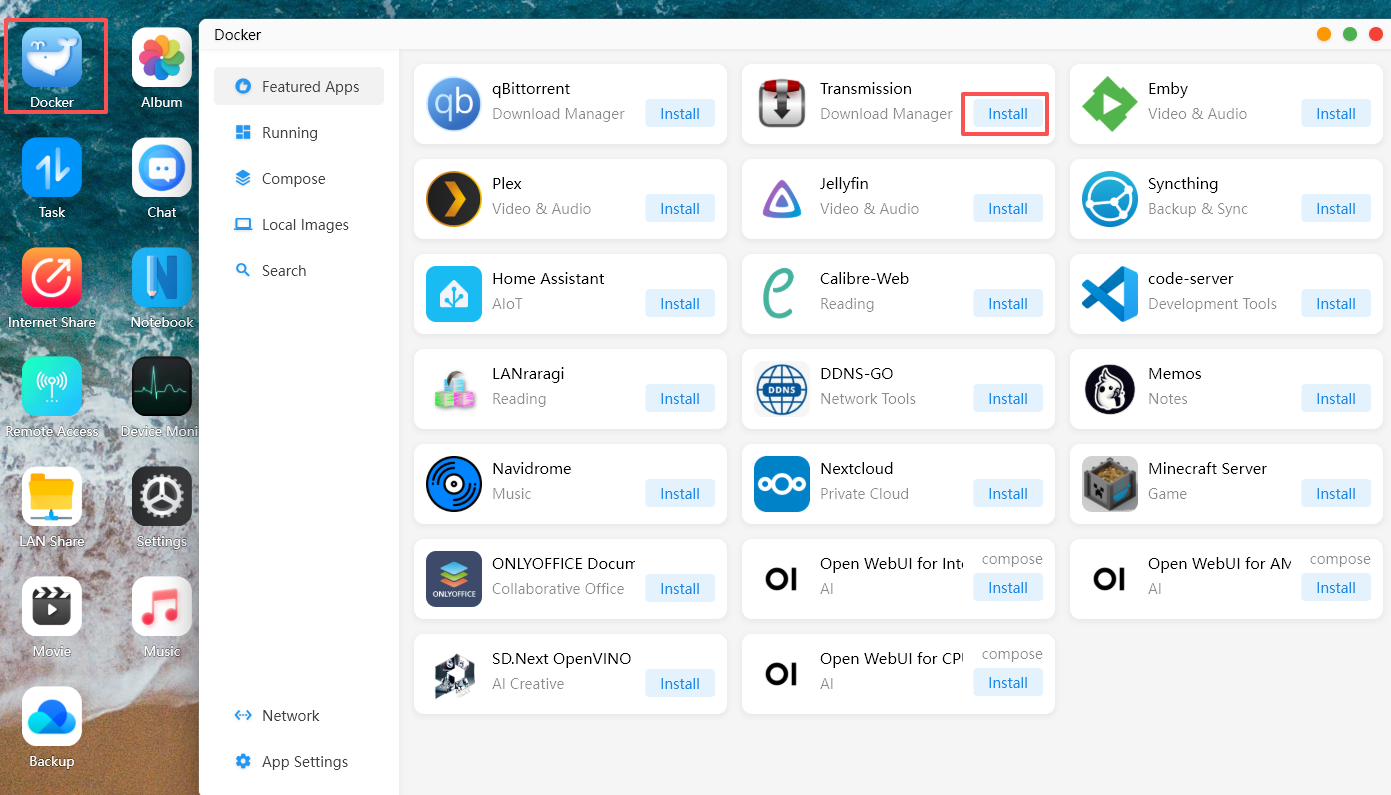Image resolution: width=1391 pixels, height=795 pixels.
Task: Click the SD.Next OpenVINO app icon
Action: click(454, 674)
